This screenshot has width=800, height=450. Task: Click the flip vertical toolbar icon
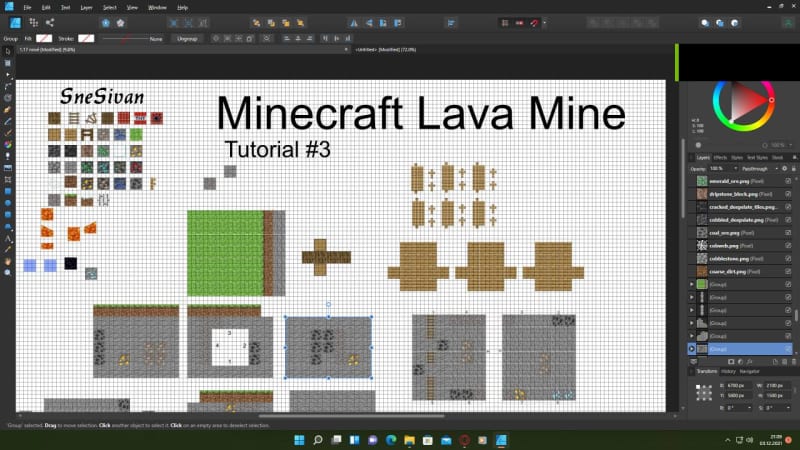(x=368, y=23)
